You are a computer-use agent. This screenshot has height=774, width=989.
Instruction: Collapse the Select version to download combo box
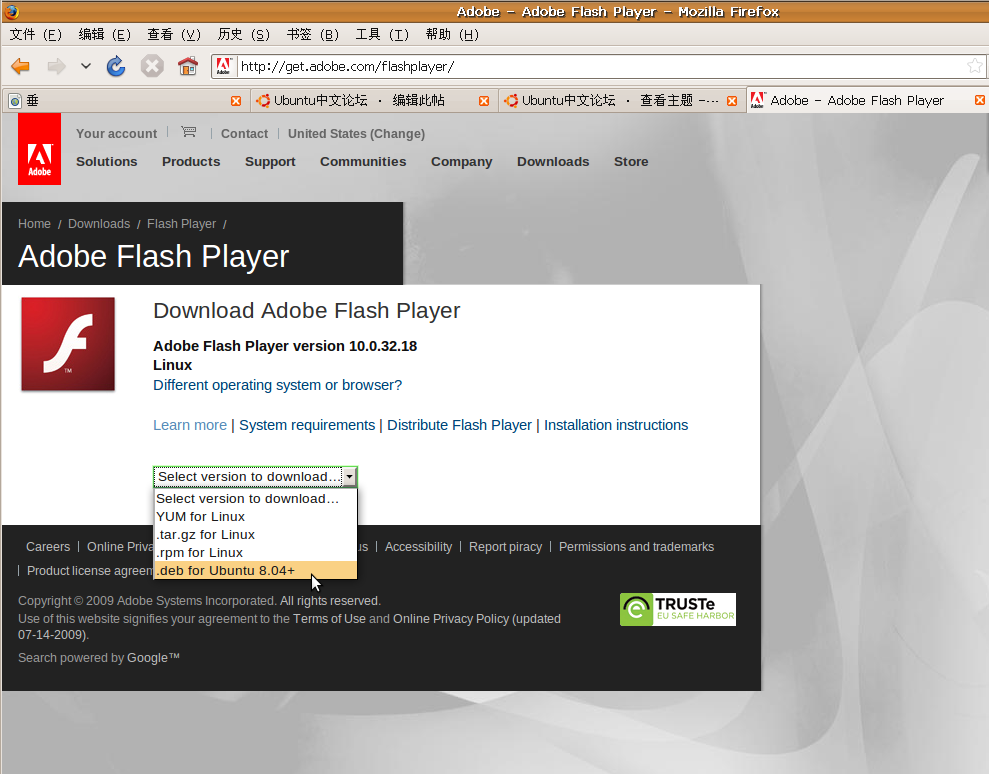tap(255, 476)
